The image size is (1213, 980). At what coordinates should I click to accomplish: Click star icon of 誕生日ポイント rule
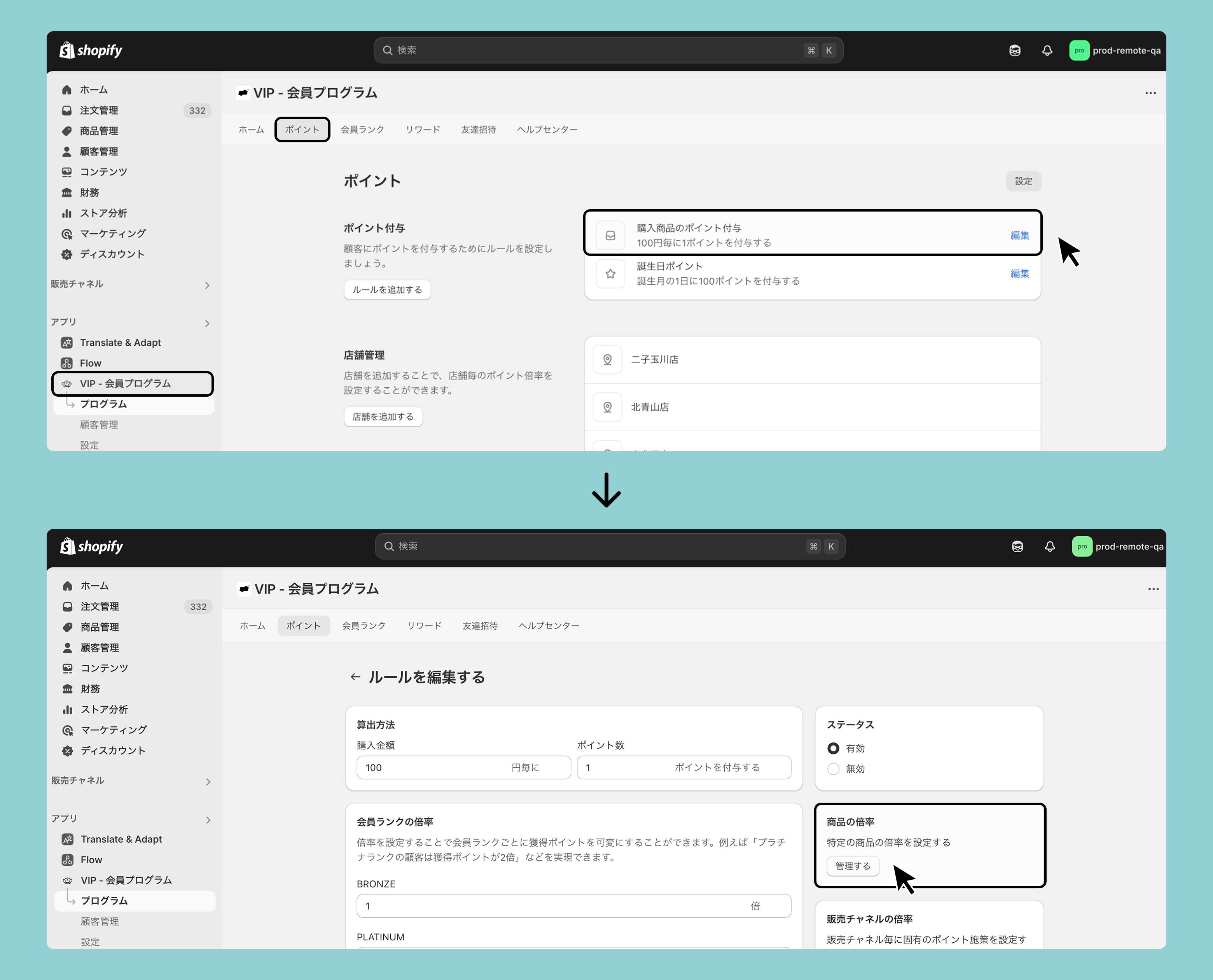coord(610,274)
